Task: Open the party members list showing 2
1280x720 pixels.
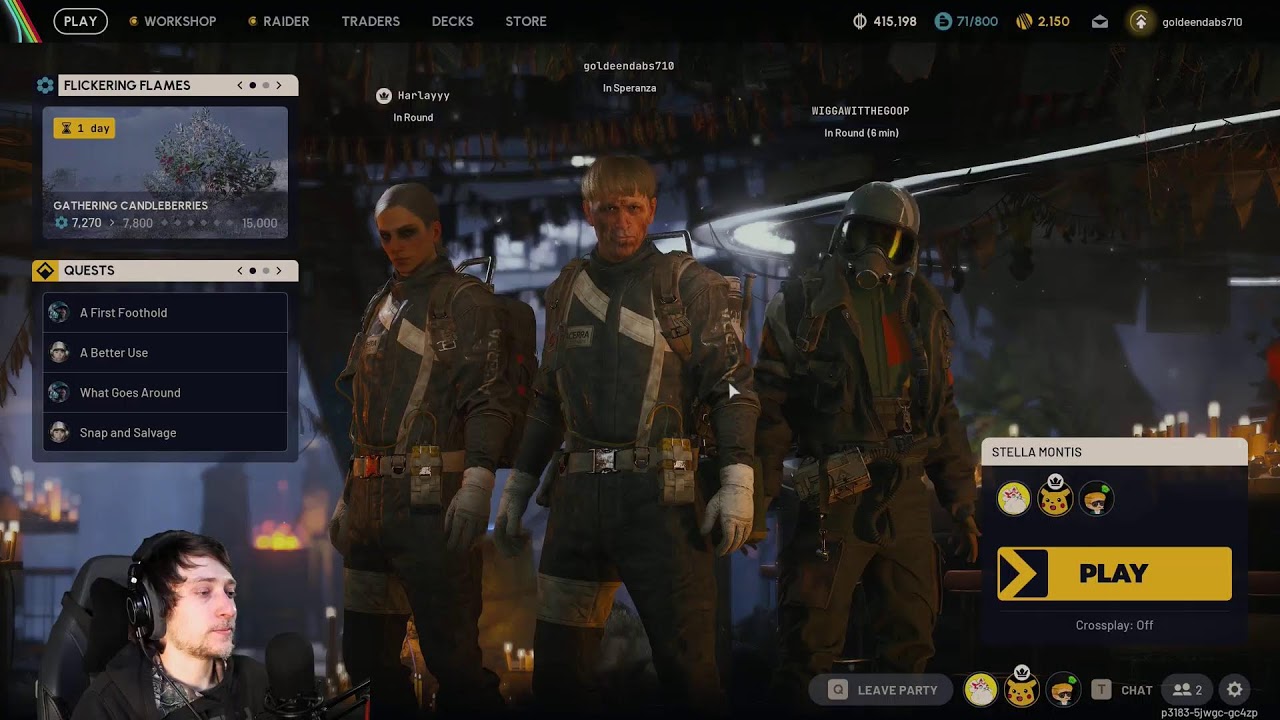Action: (1187, 690)
